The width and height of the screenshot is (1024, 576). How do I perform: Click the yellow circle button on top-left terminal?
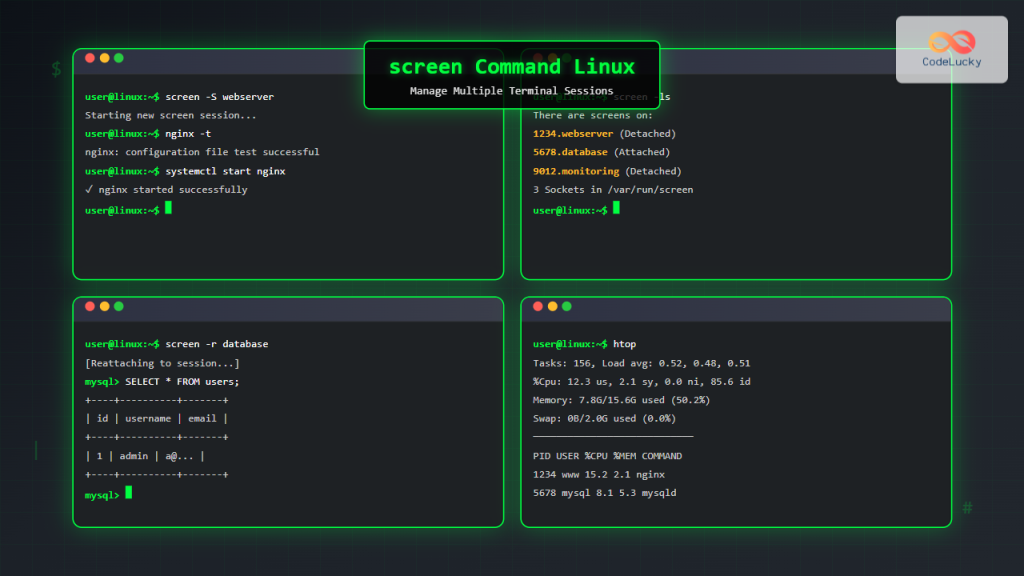pos(103,58)
